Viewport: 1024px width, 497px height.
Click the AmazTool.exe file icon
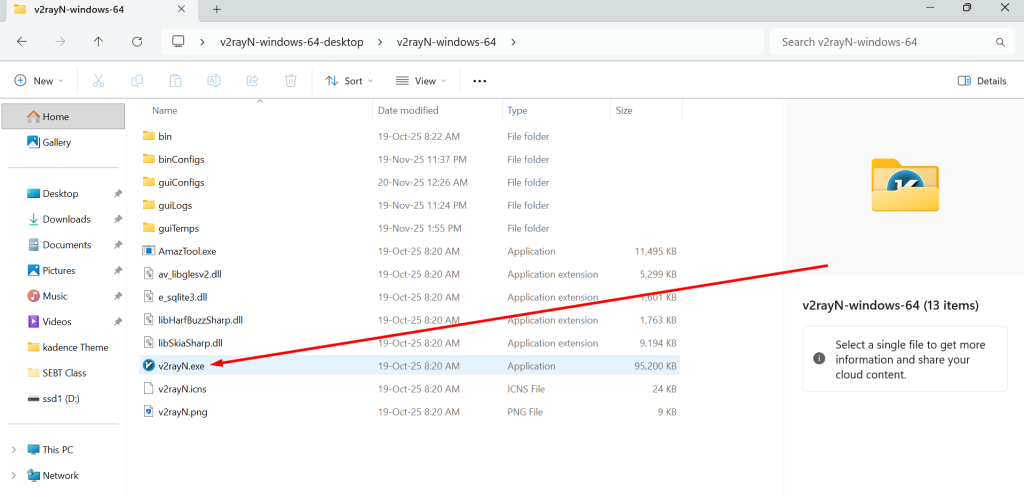pos(148,251)
